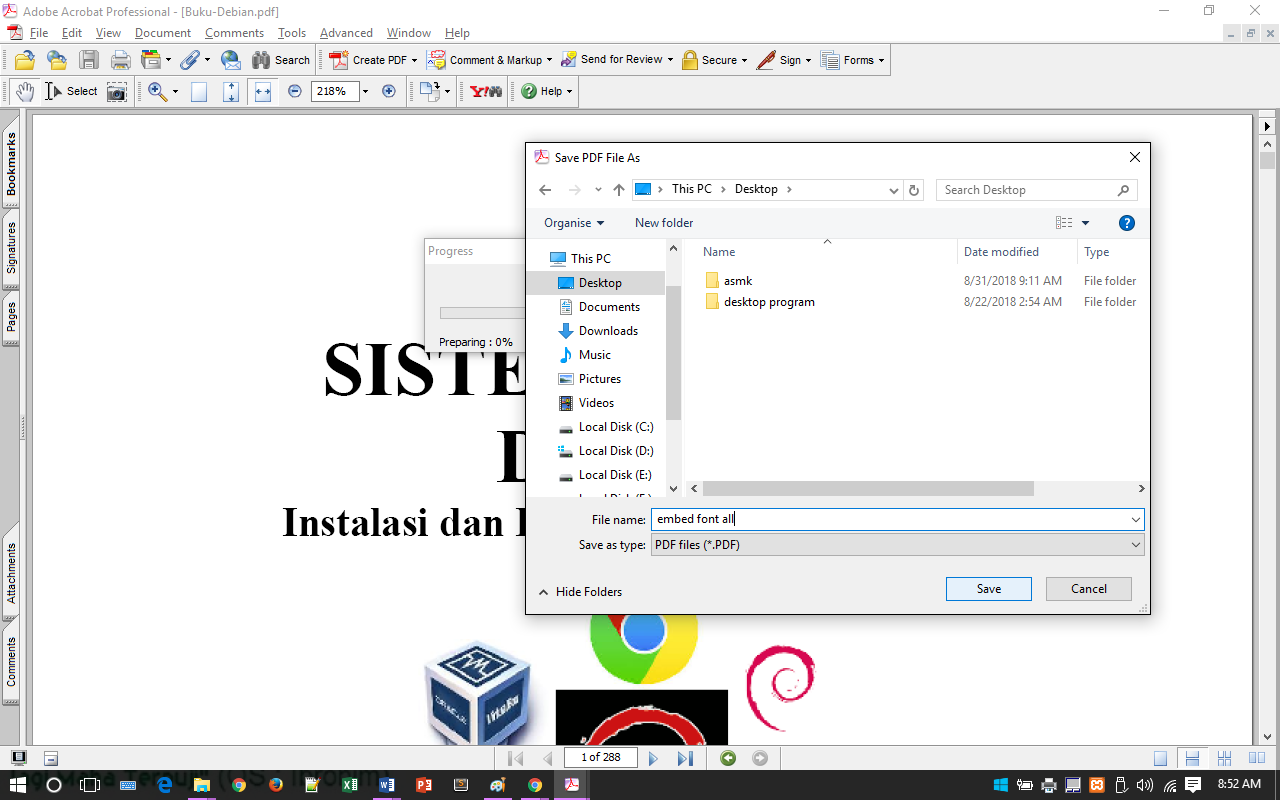Image resolution: width=1280 pixels, height=800 pixels.
Task: Click the Refresh icon beside the address bar
Action: [x=914, y=189]
